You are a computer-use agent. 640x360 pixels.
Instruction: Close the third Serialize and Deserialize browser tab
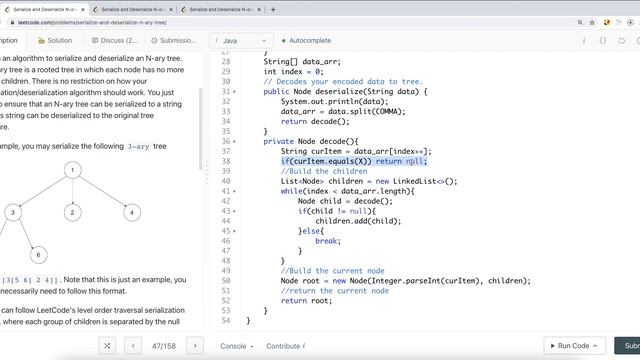259,9
